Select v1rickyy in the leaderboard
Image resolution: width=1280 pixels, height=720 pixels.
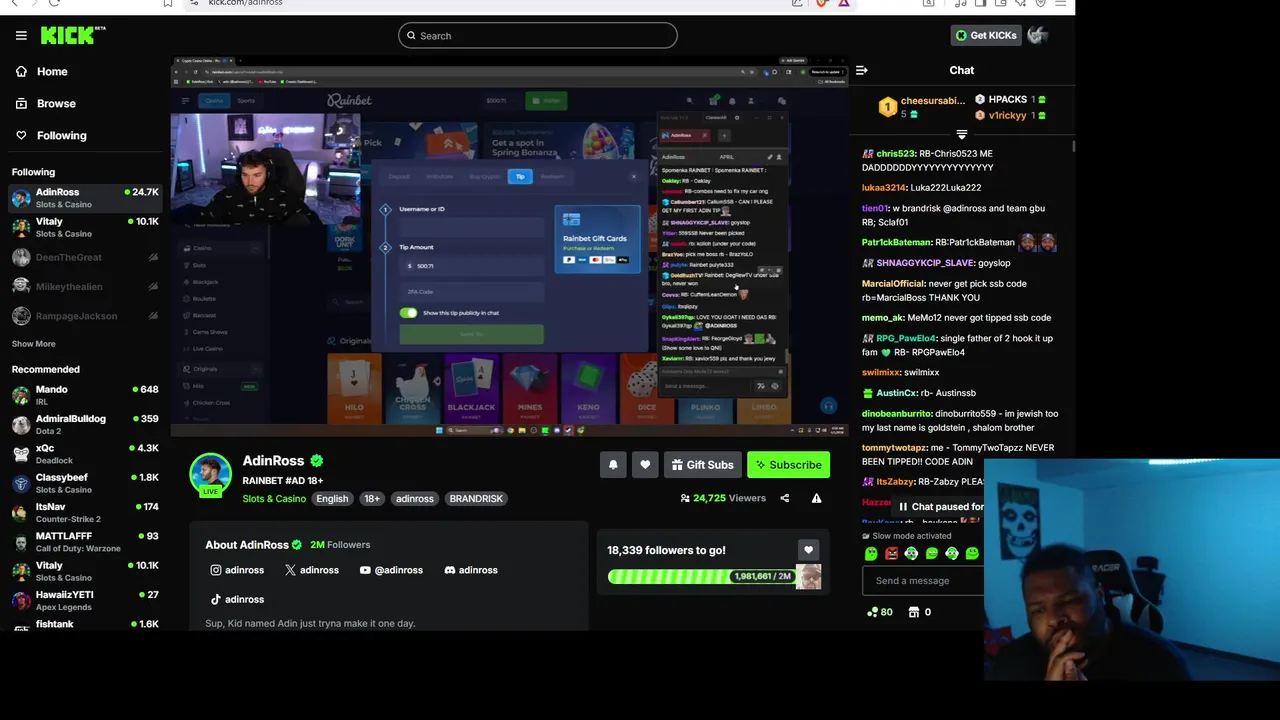click(x=1007, y=115)
